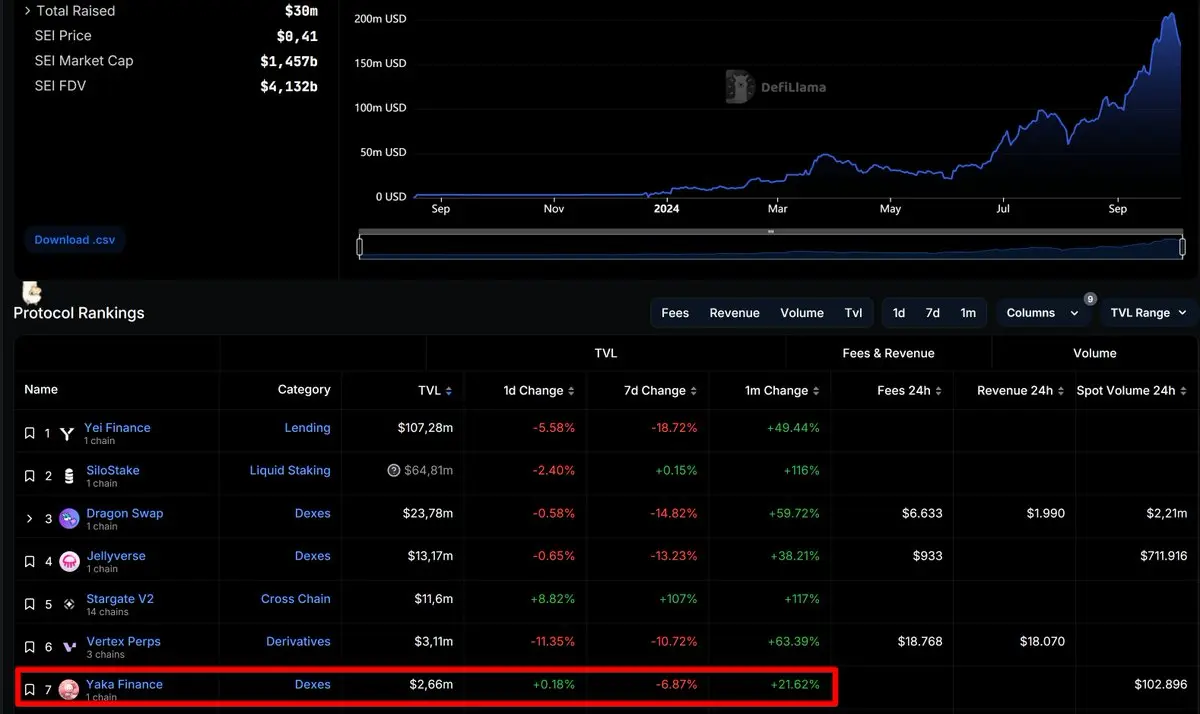Open the Dragon Swap protocol page

click(x=125, y=513)
